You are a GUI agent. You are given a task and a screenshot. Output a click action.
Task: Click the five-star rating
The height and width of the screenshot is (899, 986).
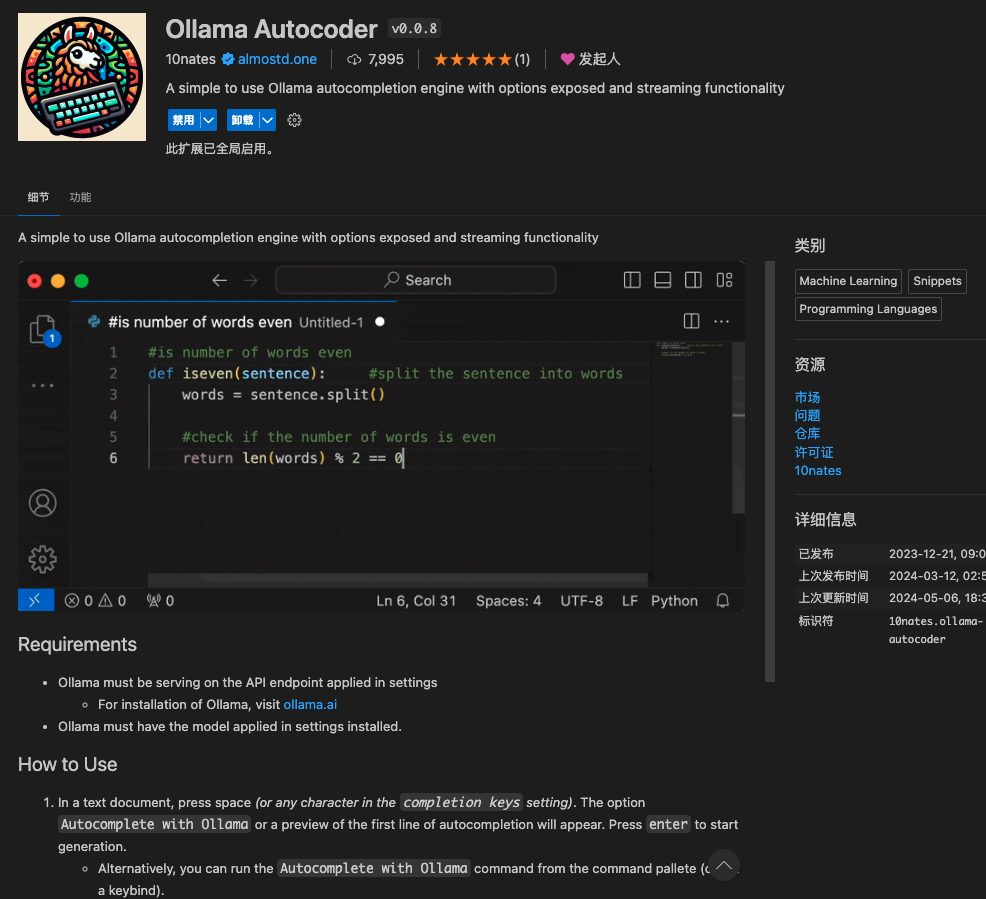[473, 59]
